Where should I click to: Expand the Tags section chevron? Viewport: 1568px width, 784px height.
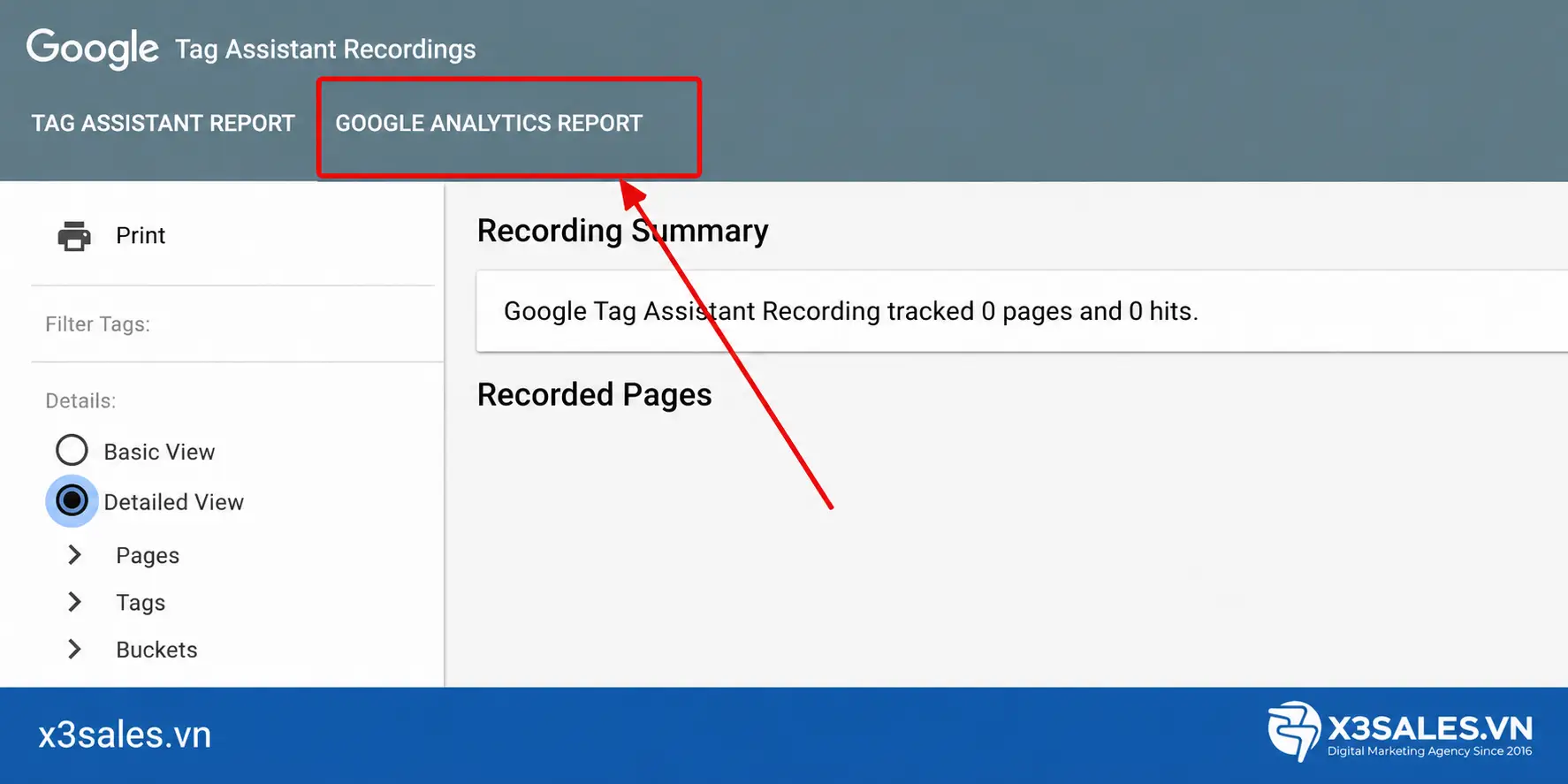75,602
